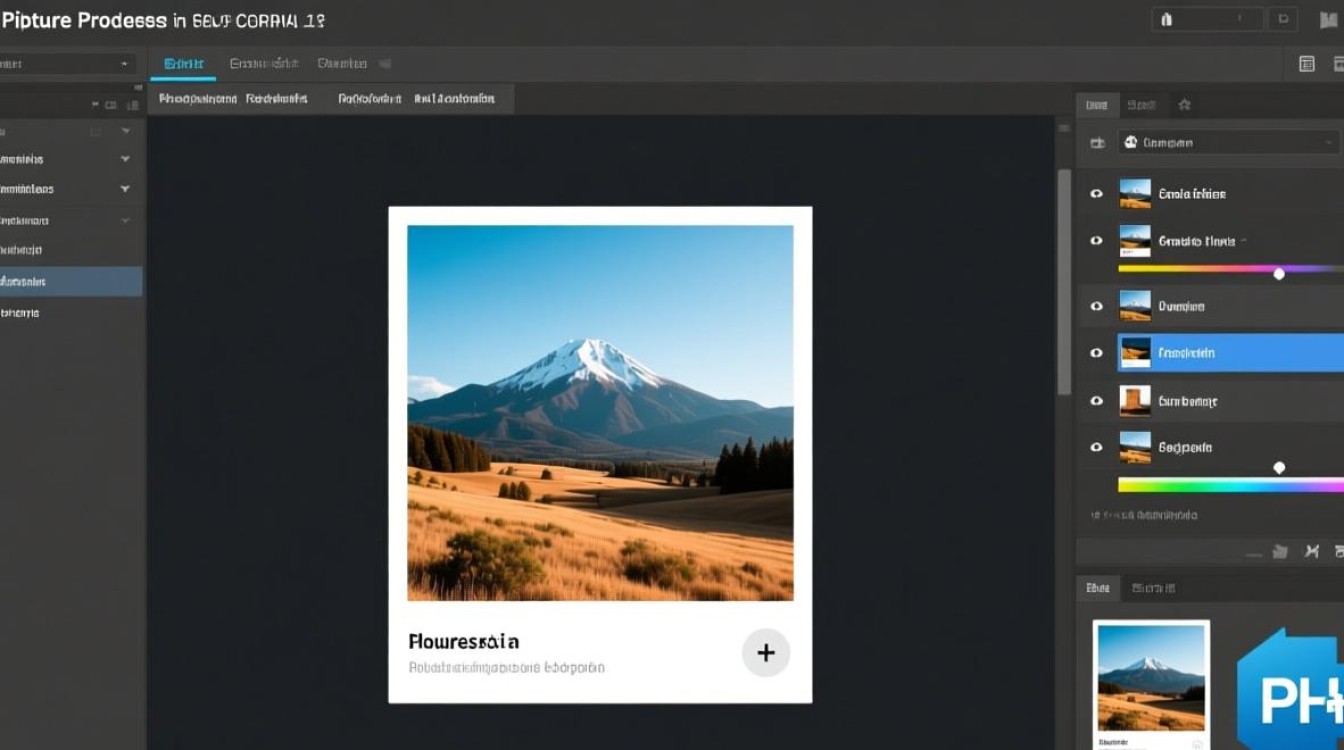Click the small icon left of the layer filter dropdown
The image size is (1344, 750).
pyautogui.click(x=1097, y=143)
